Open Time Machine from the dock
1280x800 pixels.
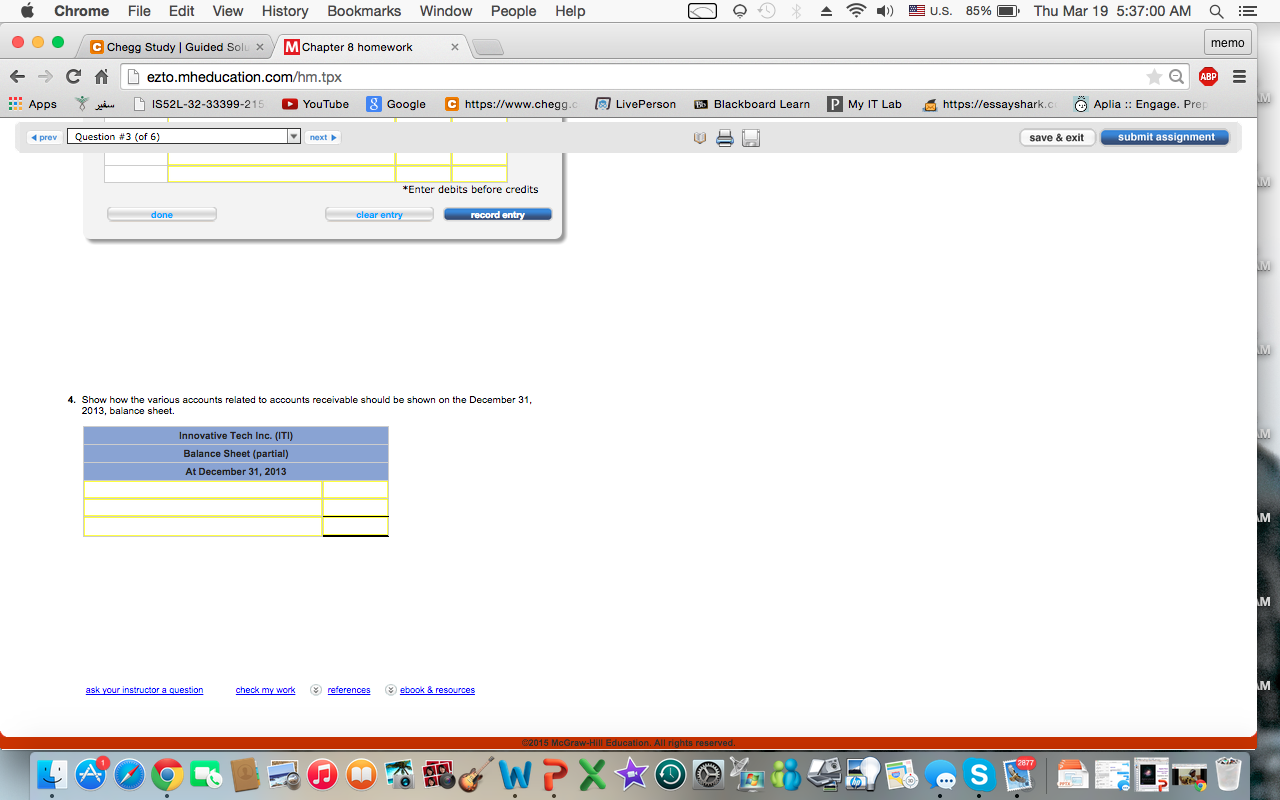670,775
